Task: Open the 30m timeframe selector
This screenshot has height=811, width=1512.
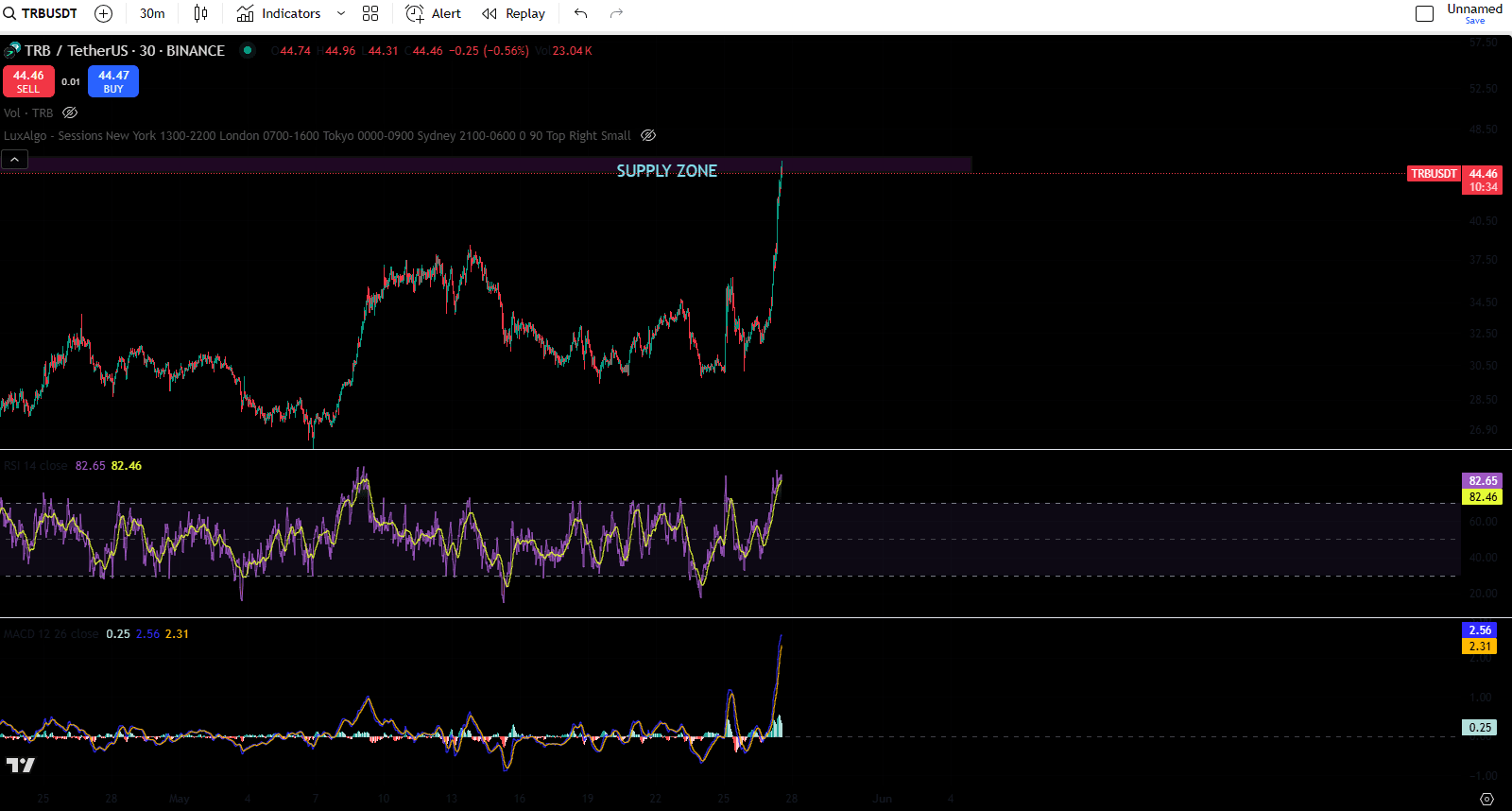Action: (x=152, y=13)
